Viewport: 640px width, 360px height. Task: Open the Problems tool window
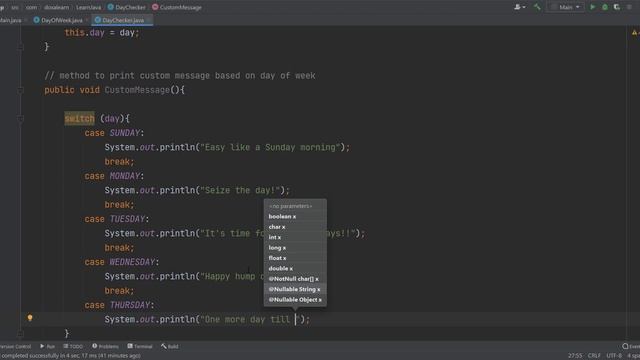click(105, 347)
